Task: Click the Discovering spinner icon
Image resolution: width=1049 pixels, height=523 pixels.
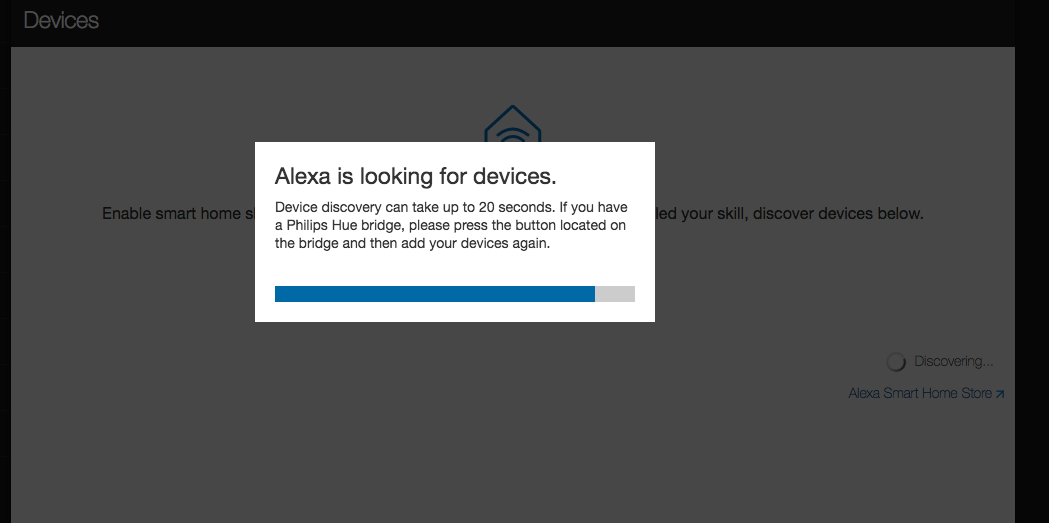Action: click(x=896, y=362)
